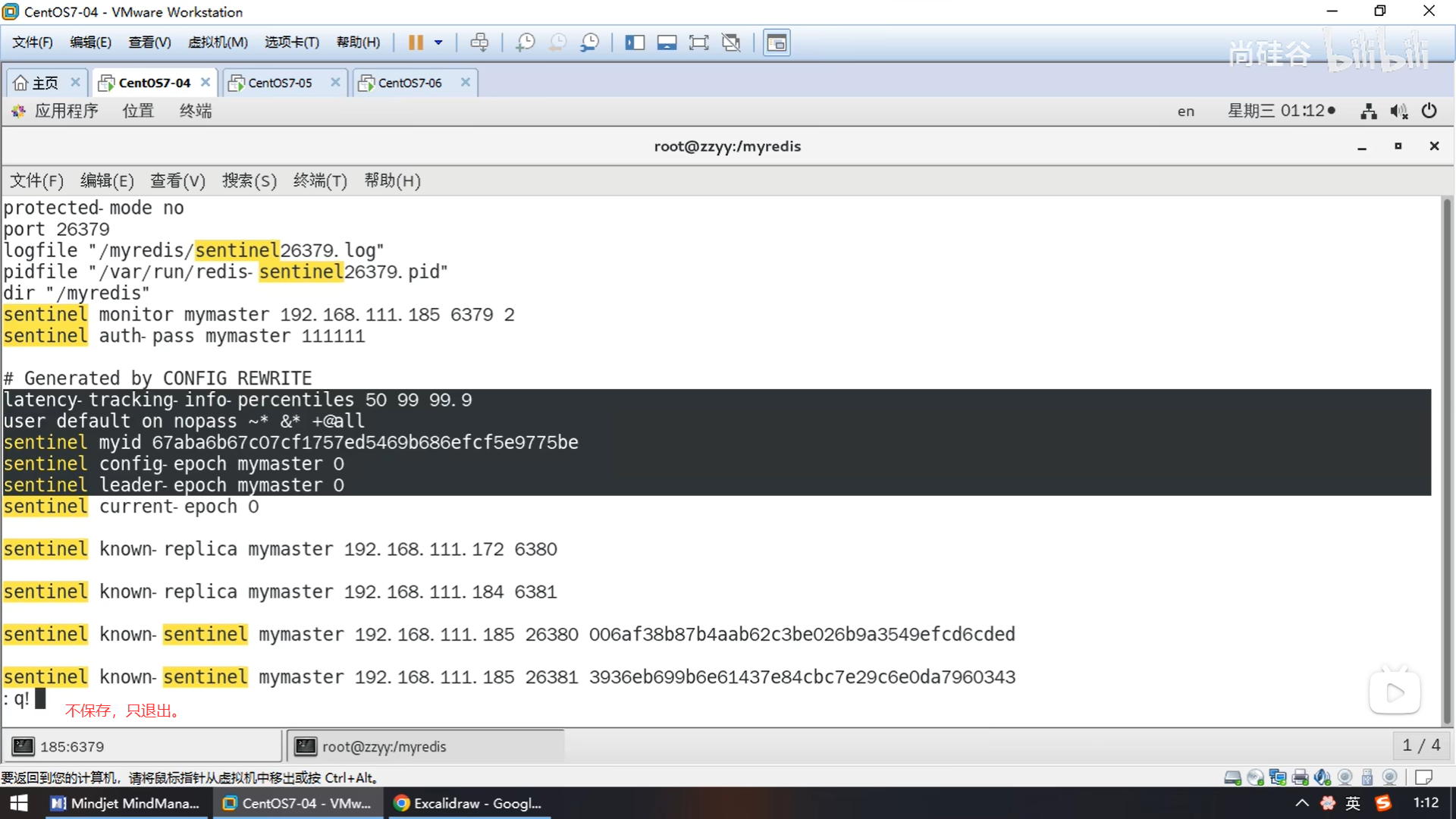The height and width of the screenshot is (819, 1456).
Task: Open the 虚拟机(M) menu
Action: tap(218, 42)
